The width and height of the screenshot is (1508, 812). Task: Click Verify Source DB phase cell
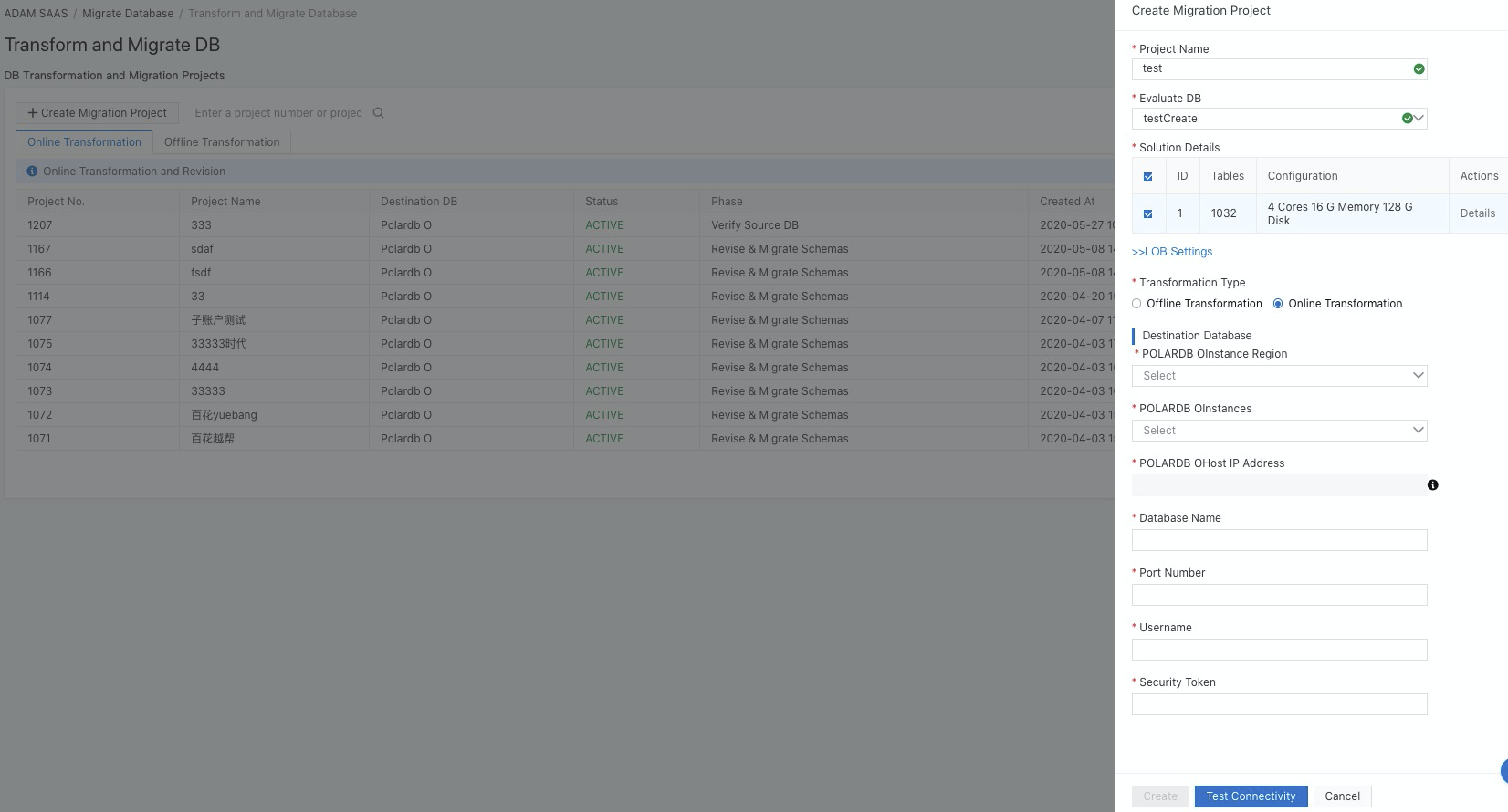tap(755, 225)
